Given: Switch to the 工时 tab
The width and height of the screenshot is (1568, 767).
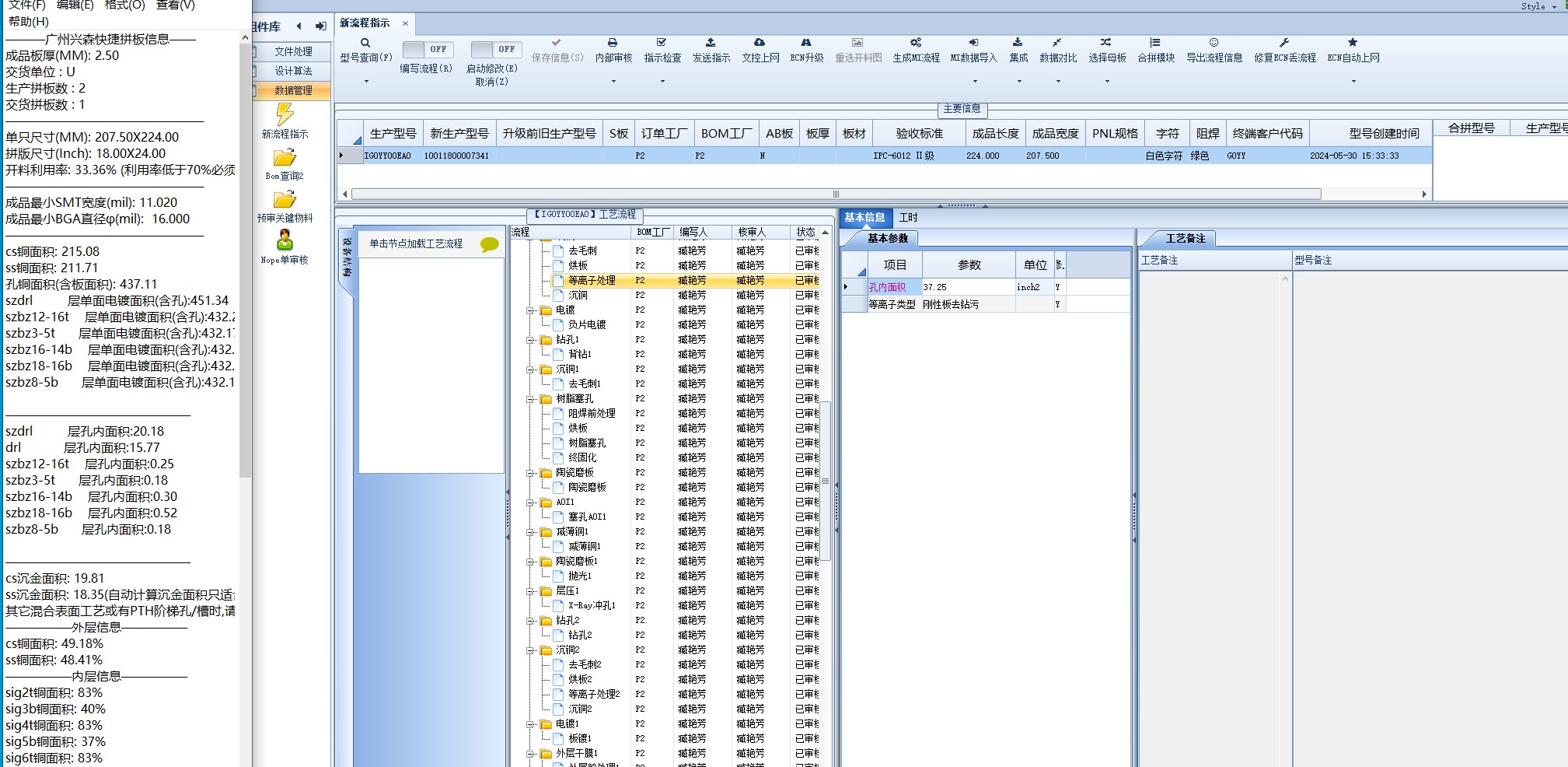Looking at the screenshot, I should click(x=908, y=217).
